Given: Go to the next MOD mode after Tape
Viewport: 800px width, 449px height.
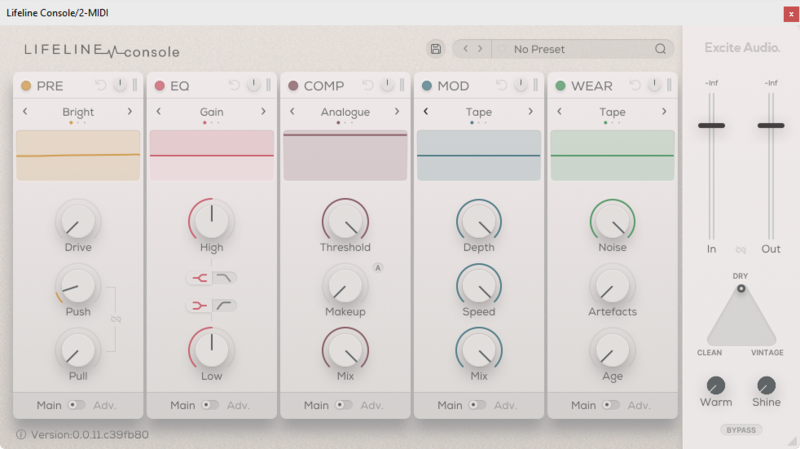Looking at the screenshot, I should pos(531,112).
